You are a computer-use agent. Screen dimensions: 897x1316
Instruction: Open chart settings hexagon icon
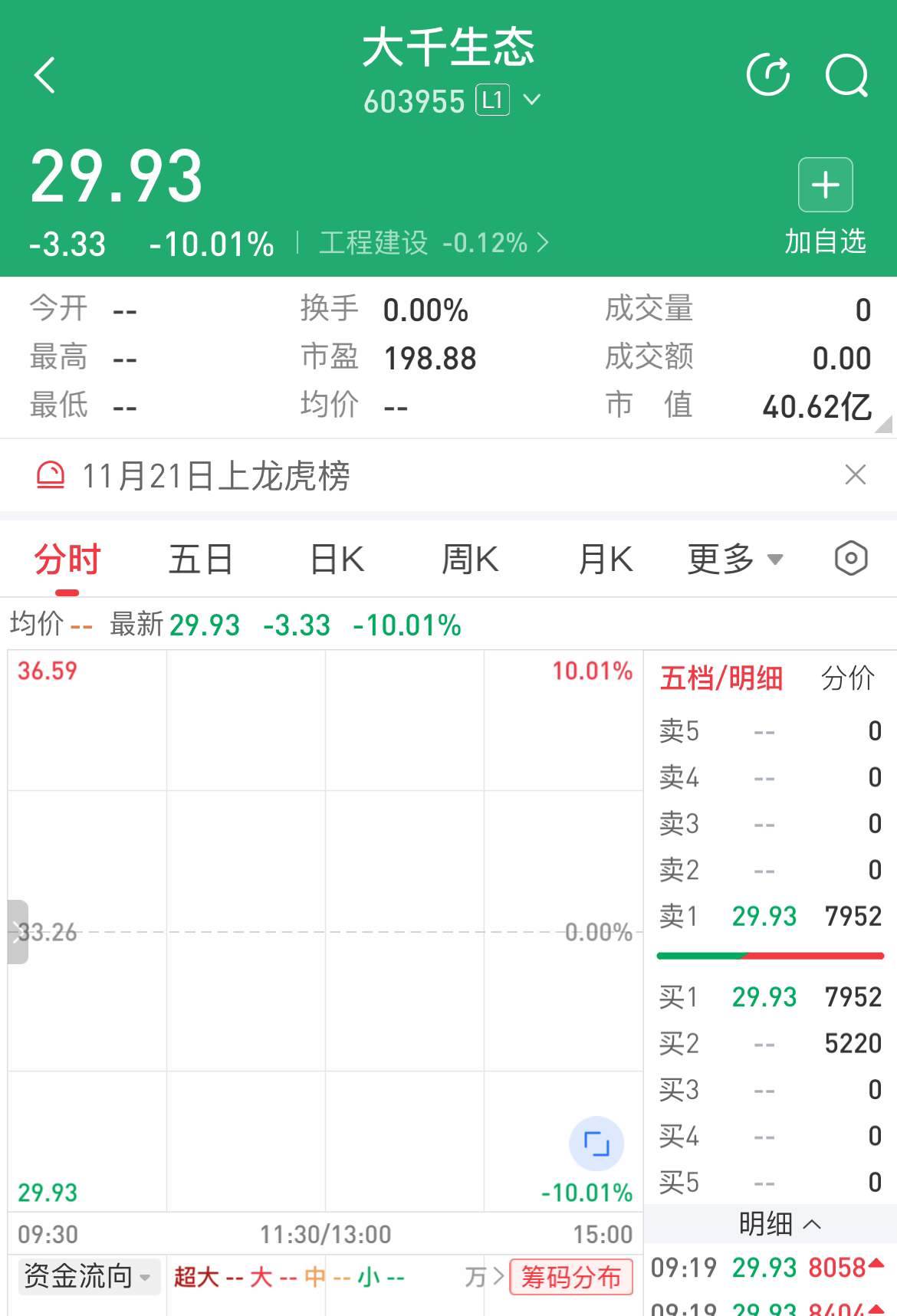(x=851, y=559)
